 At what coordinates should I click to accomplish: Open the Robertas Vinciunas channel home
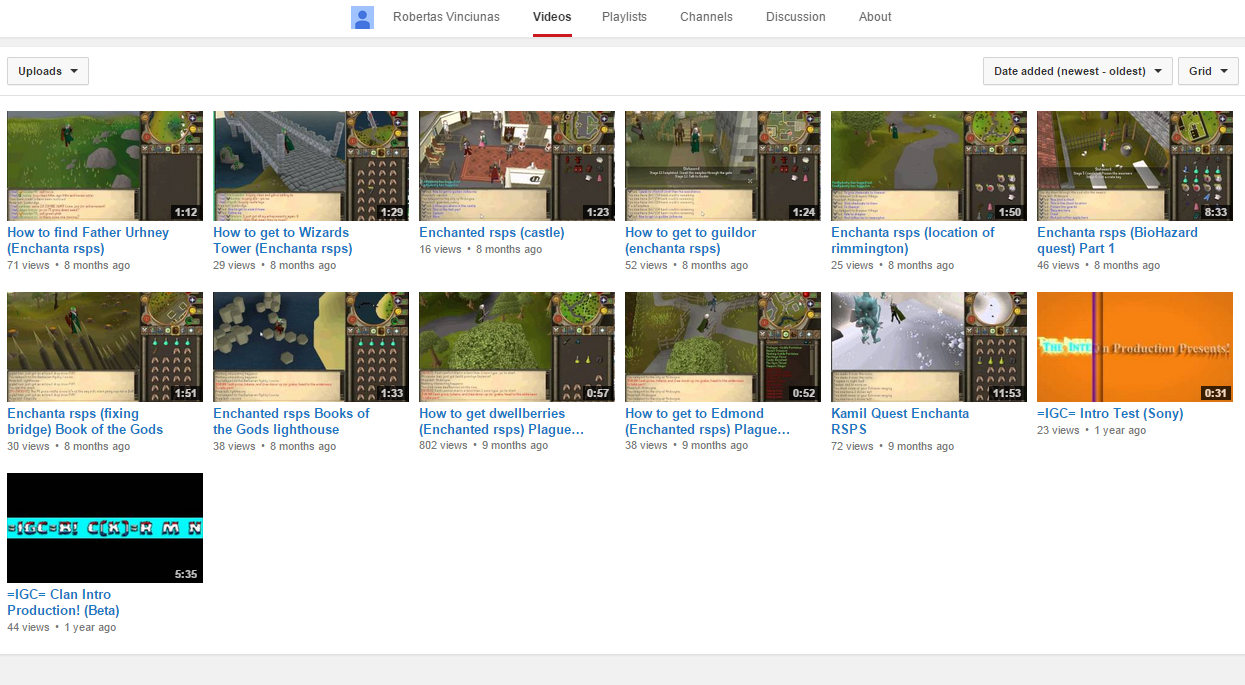click(446, 17)
